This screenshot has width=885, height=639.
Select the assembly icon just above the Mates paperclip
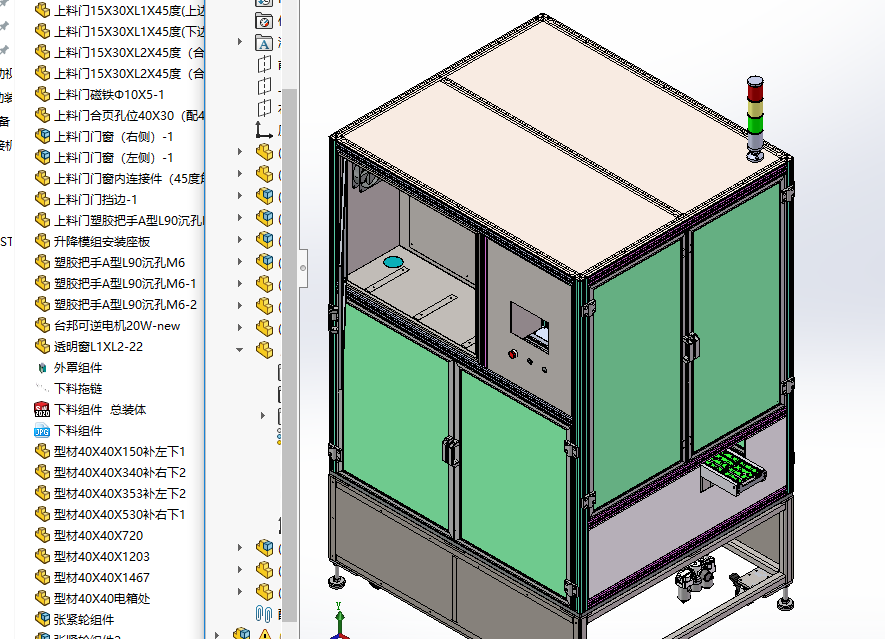click(264, 592)
